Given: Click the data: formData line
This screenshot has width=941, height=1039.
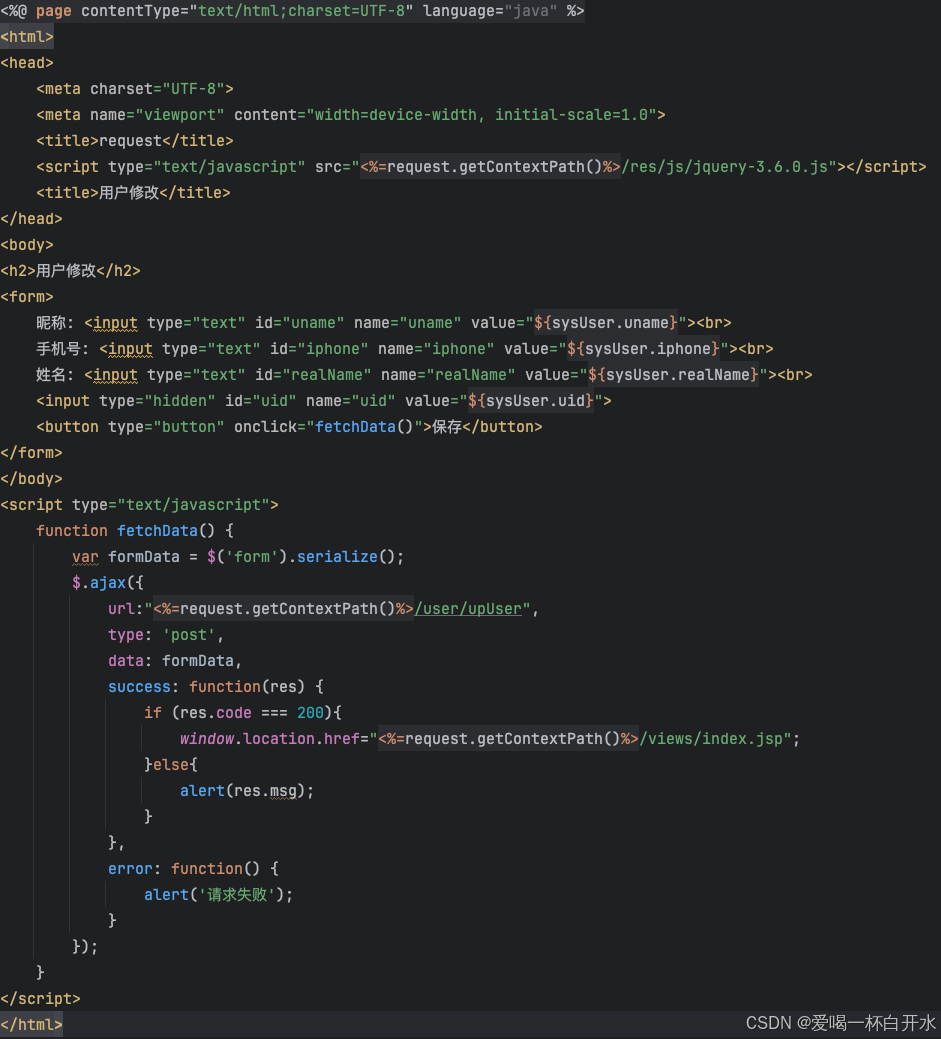Looking at the screenshot, I should coord(175,661).
